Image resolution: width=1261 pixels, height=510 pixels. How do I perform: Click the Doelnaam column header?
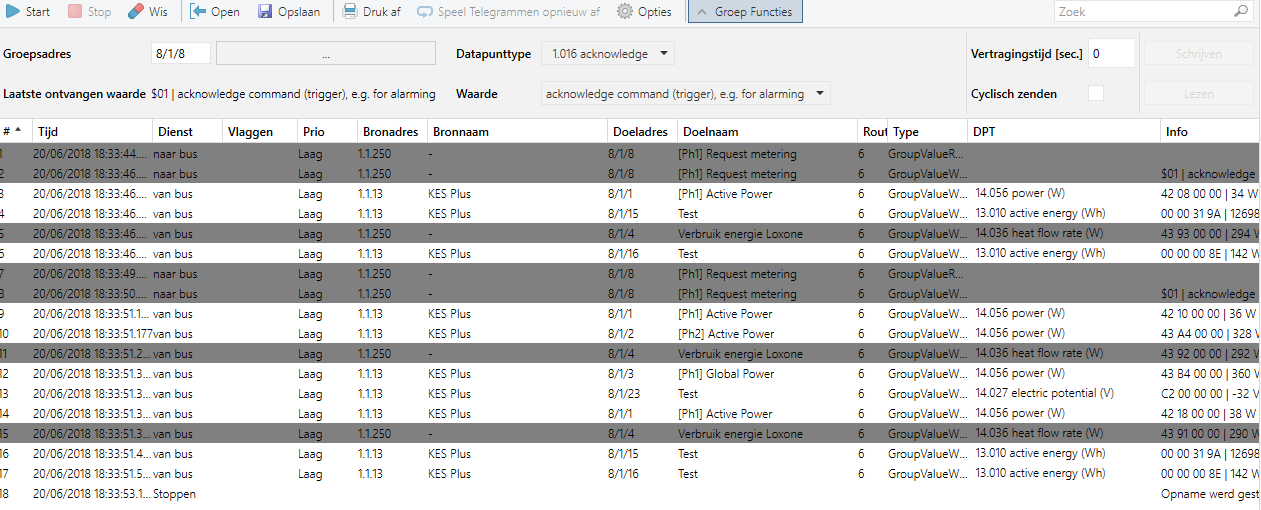click(766, 131)
